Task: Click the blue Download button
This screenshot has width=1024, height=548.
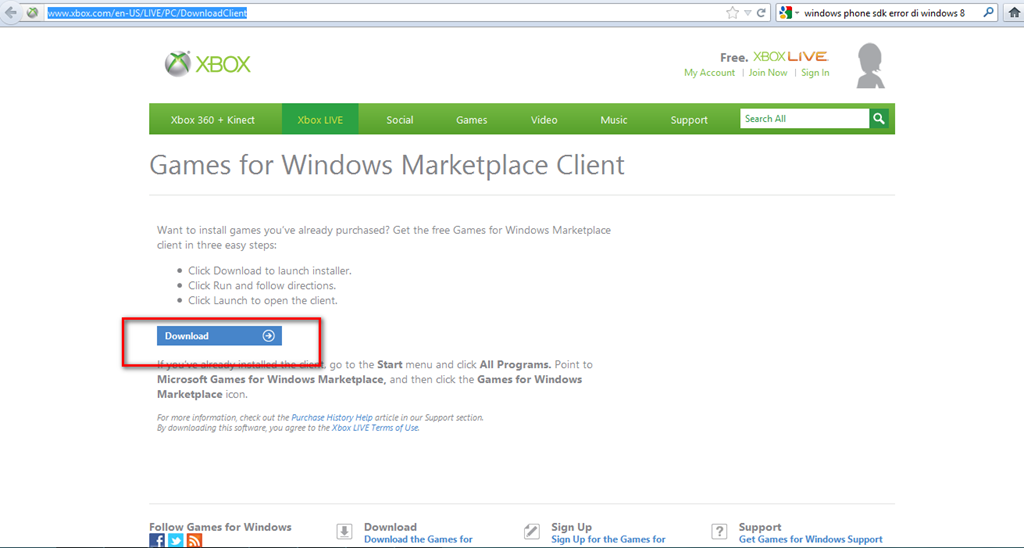Action: [x=219, y=336]
